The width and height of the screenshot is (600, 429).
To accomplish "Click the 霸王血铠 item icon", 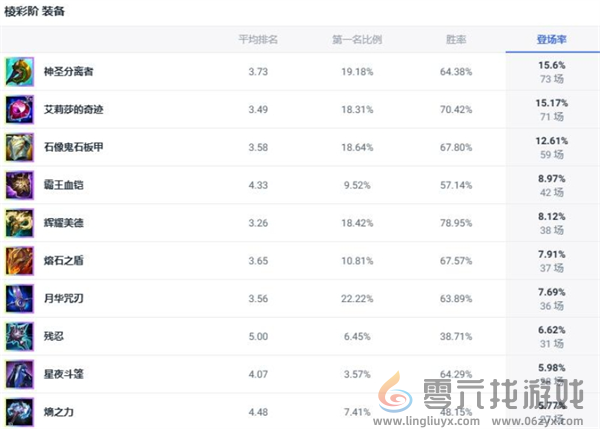I will (x=19, y=185).
